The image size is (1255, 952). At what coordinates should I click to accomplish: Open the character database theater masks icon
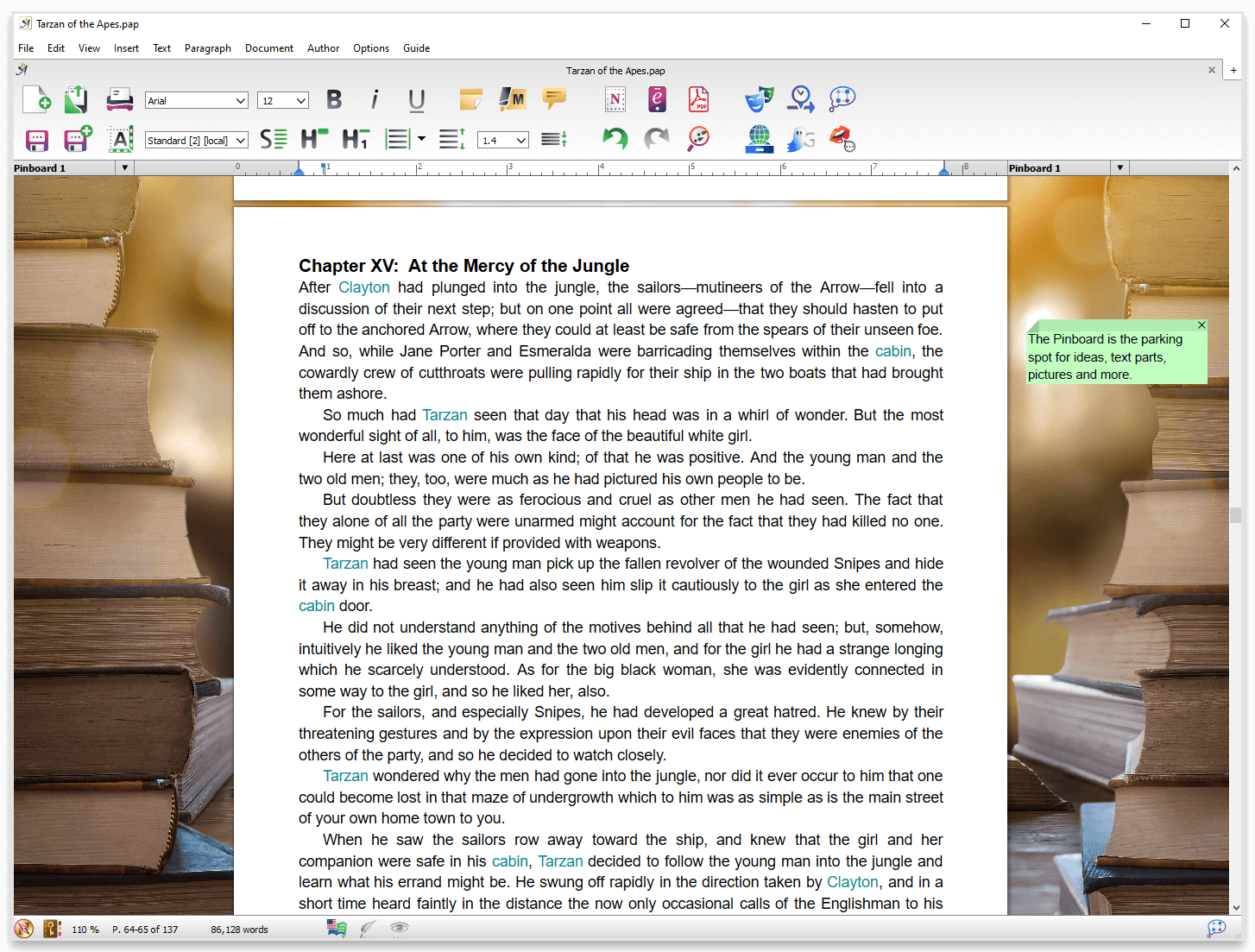click(760, 99)
